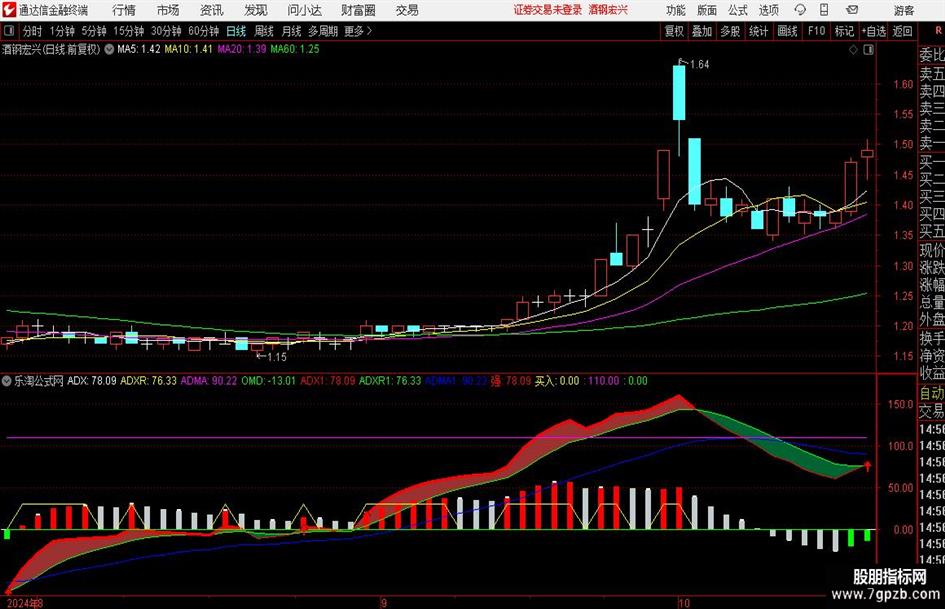Switch to 30分钟 period
Viewport: 945px width, 609px height.
[166, 31]
